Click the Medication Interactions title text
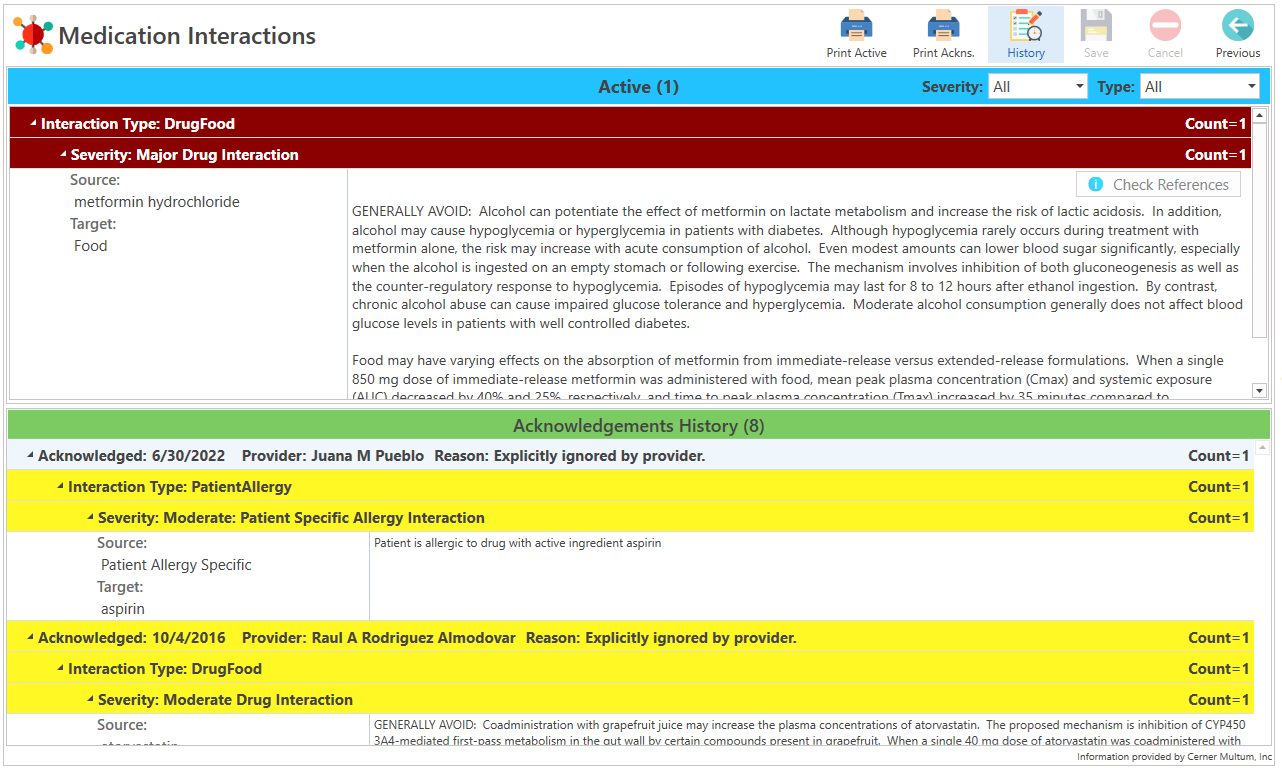Image resolution: width=1282 pixels, height=768 pixels. point(187,36)
